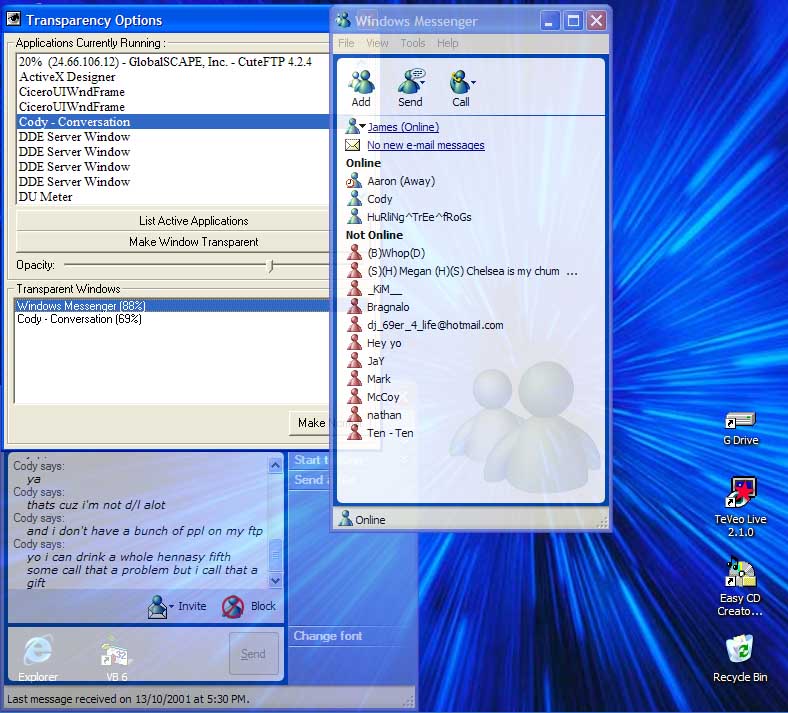This screenshot has height=713, width=788.
Task: Click the No new e-mail messages link
Action: click(x=425, y=145)
